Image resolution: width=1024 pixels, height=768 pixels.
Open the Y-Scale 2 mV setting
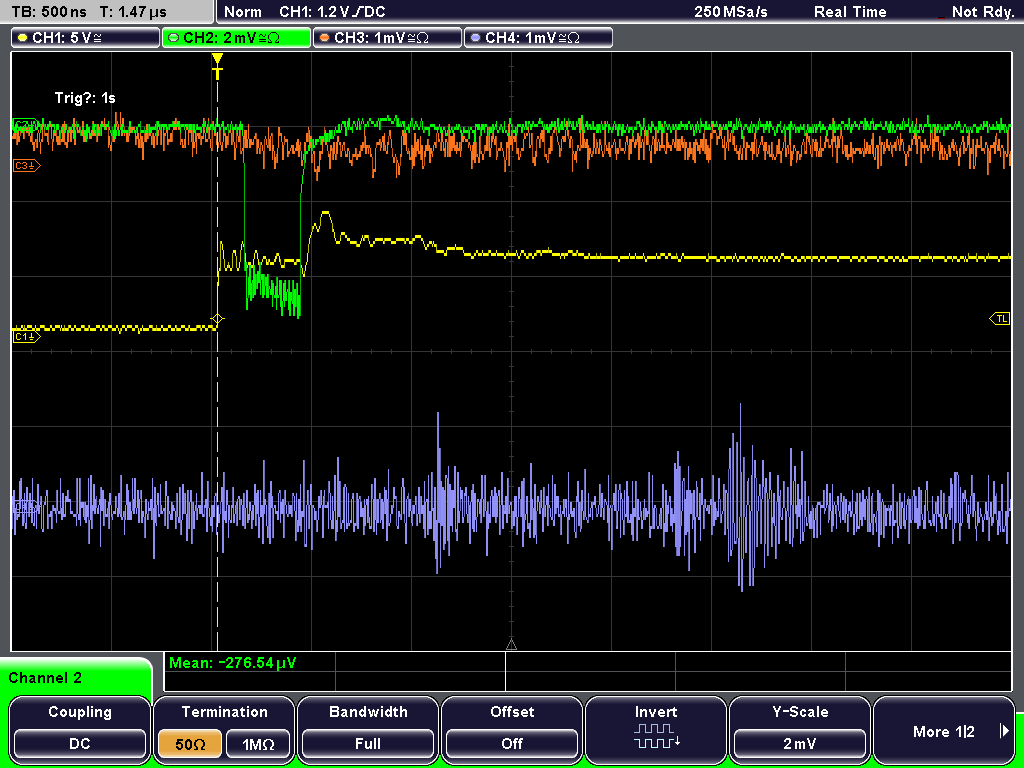click(799, 743)
